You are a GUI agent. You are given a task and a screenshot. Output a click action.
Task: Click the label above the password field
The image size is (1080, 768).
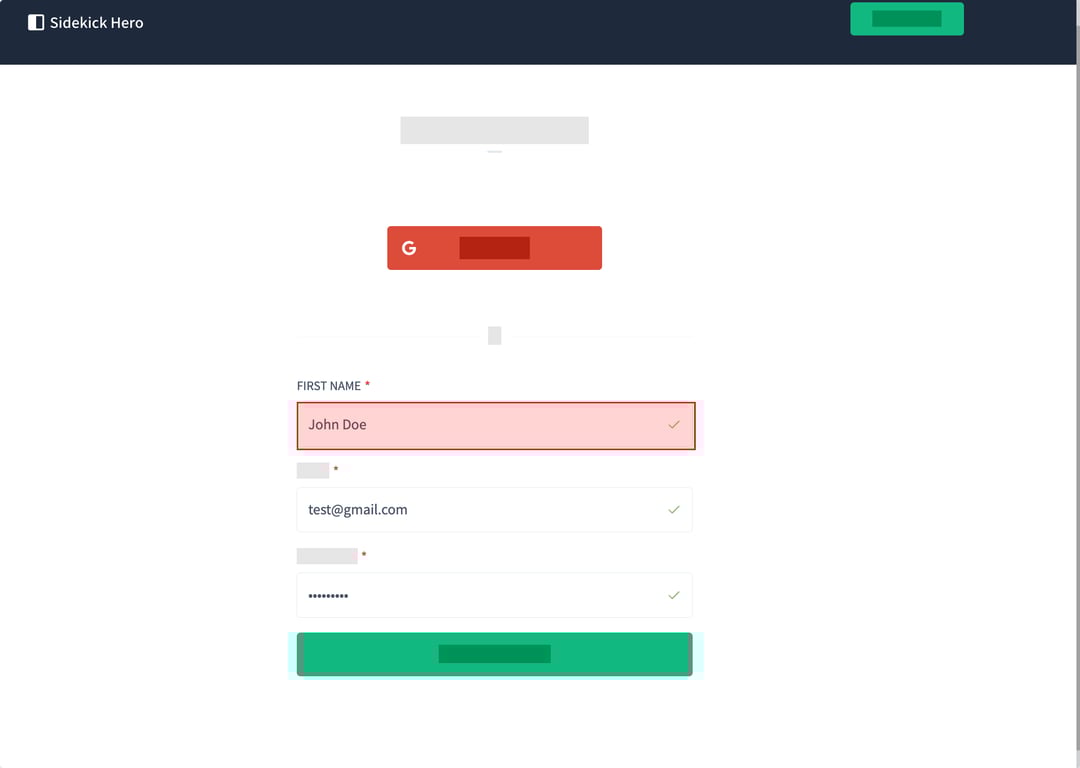click(327, 556)
